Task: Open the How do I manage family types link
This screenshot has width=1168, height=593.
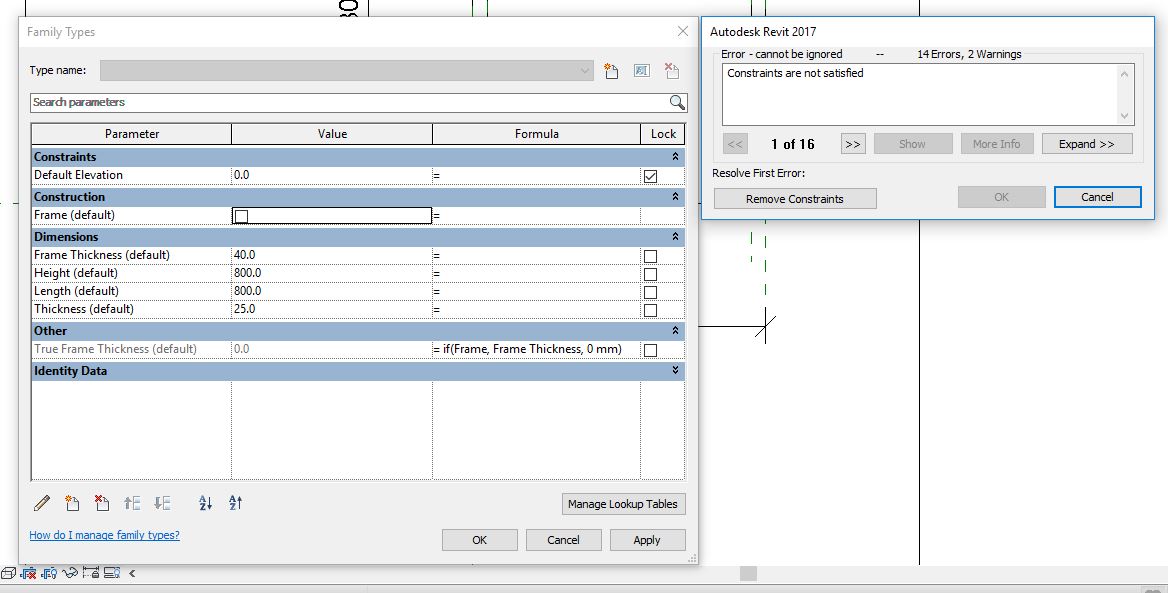Action: [x=103, y=536]
